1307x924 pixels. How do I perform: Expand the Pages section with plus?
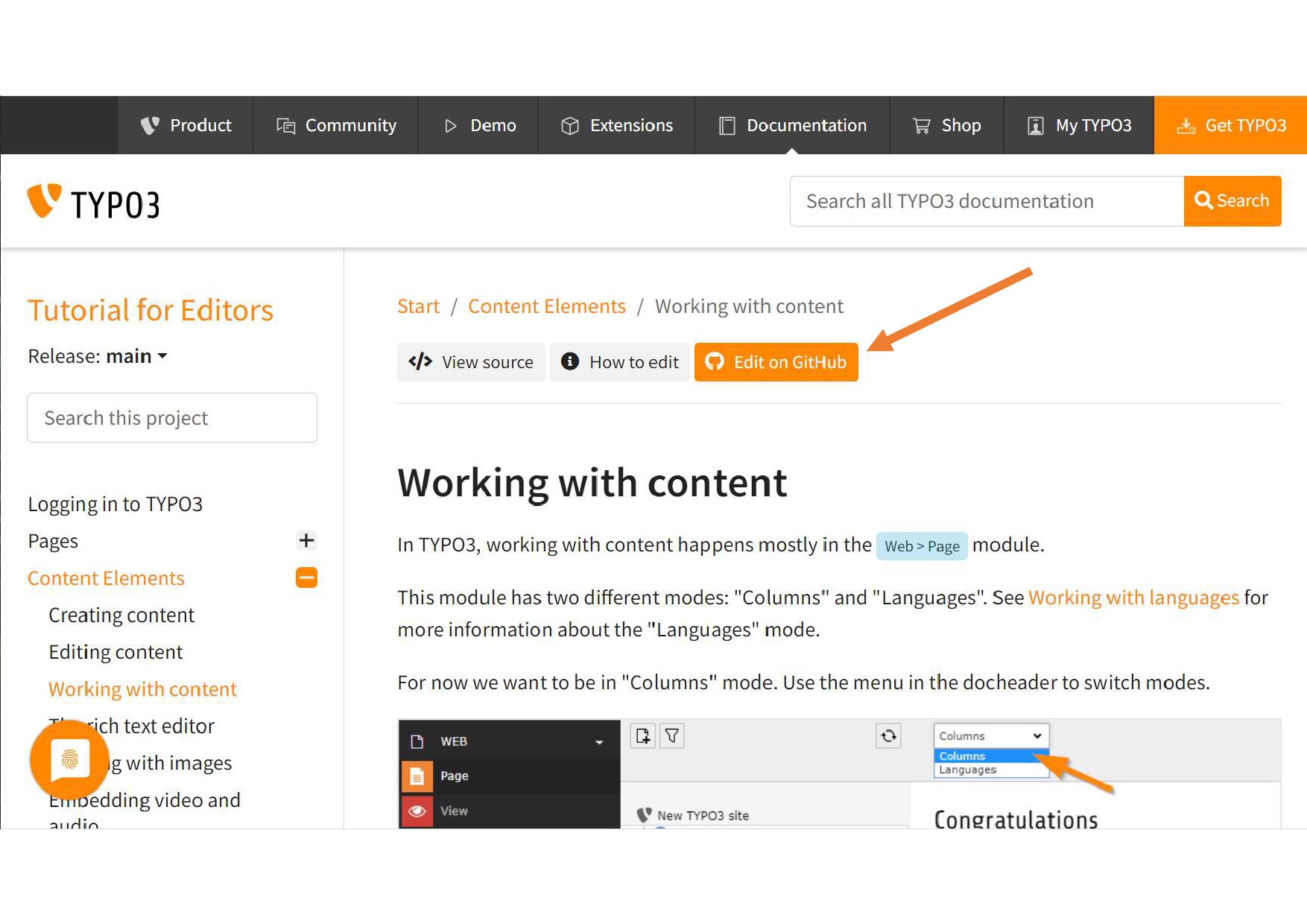click(x=306, y=540)
